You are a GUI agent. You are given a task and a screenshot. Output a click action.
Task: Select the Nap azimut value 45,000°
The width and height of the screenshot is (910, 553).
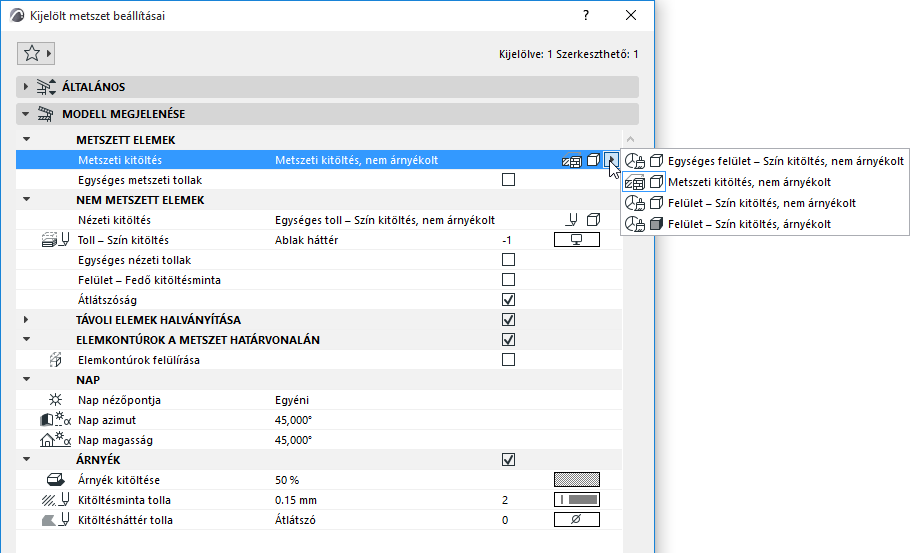(x=293, y=420)
